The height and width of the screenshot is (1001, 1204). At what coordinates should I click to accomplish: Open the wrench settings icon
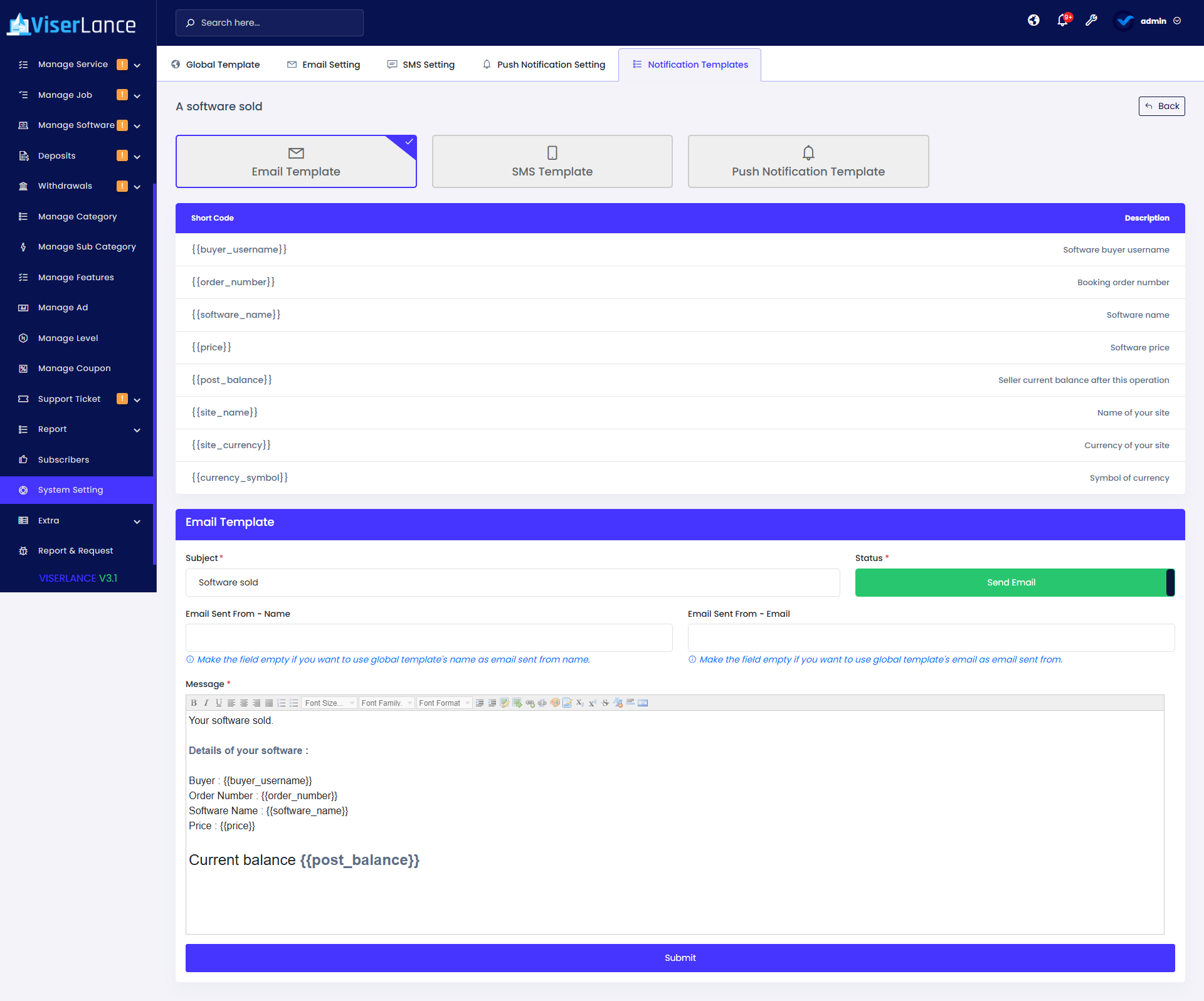point(1091,21)
